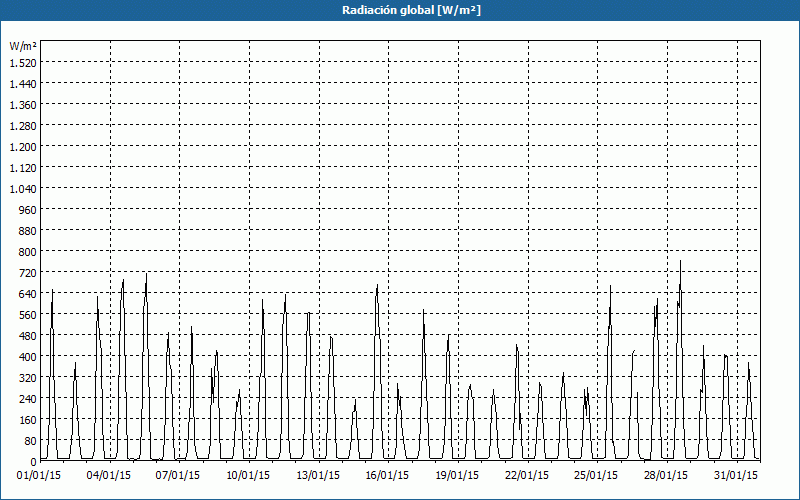
Task: Click the 1.120 y-axis label
Action: click(23, 168)
